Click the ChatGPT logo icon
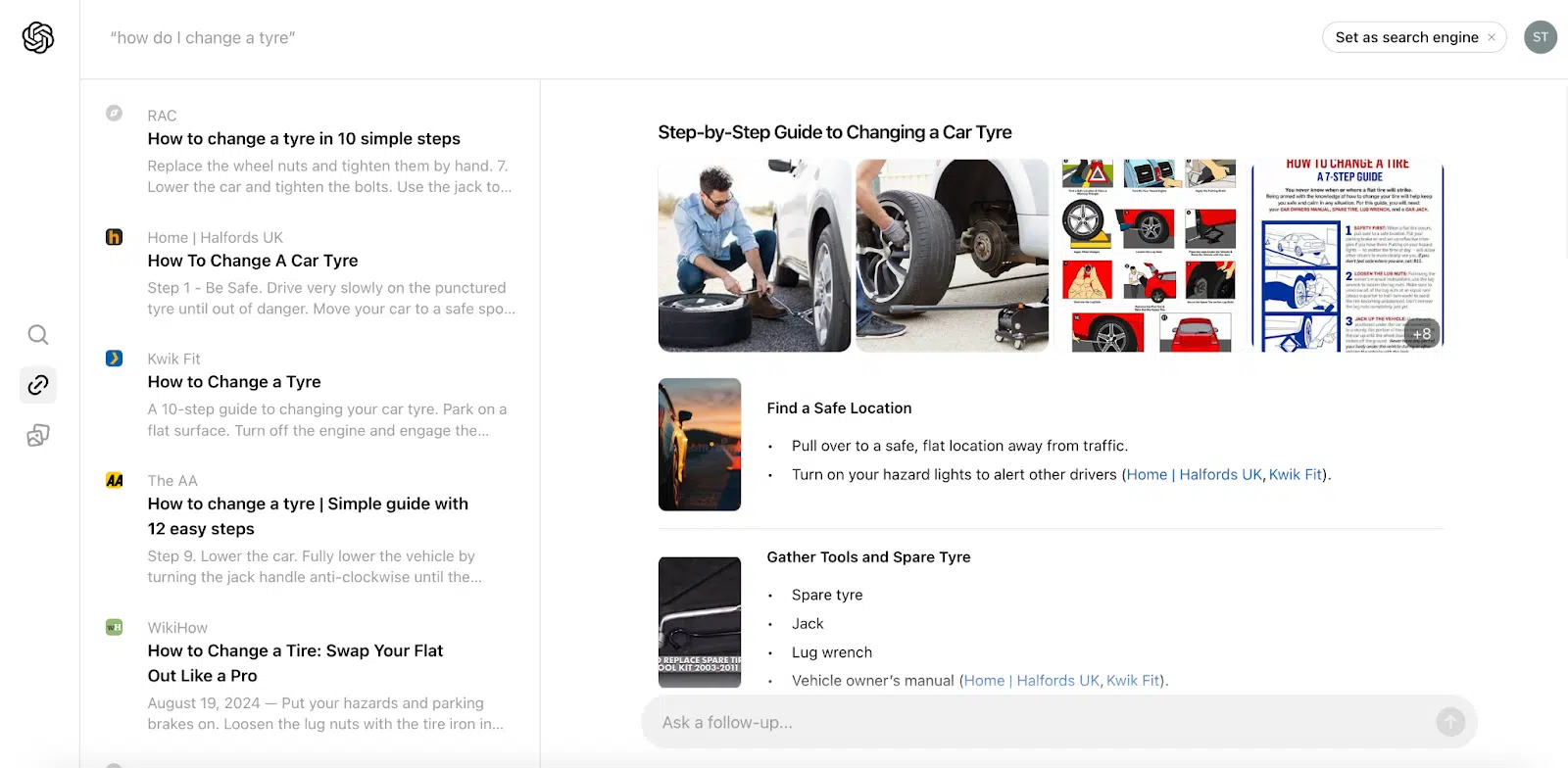 38,38
